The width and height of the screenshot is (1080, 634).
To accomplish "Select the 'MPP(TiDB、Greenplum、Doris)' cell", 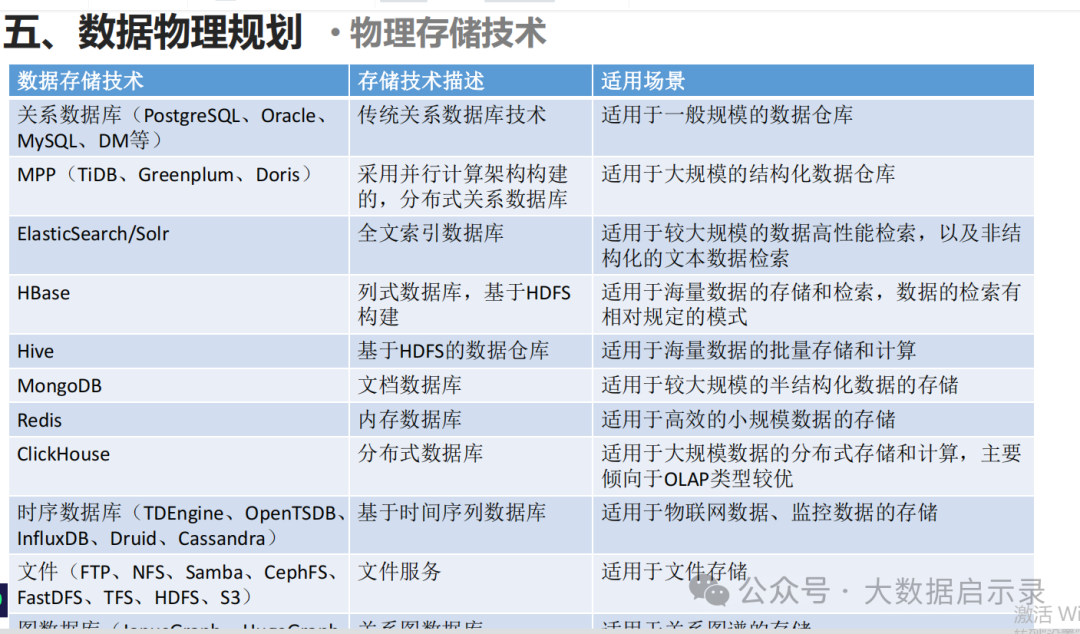I will click(178, 186).
